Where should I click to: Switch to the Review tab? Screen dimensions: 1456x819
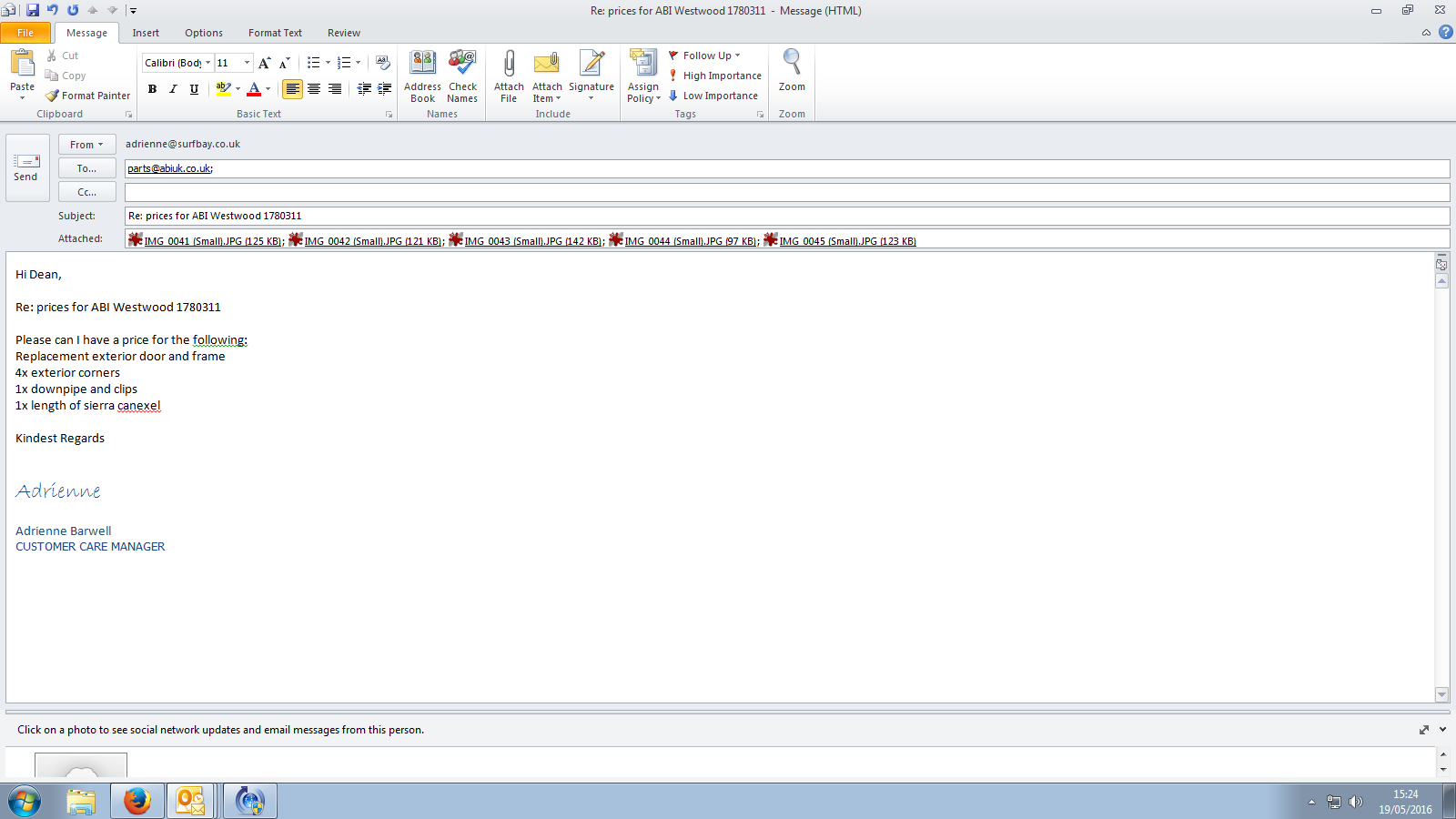(344, 33)
